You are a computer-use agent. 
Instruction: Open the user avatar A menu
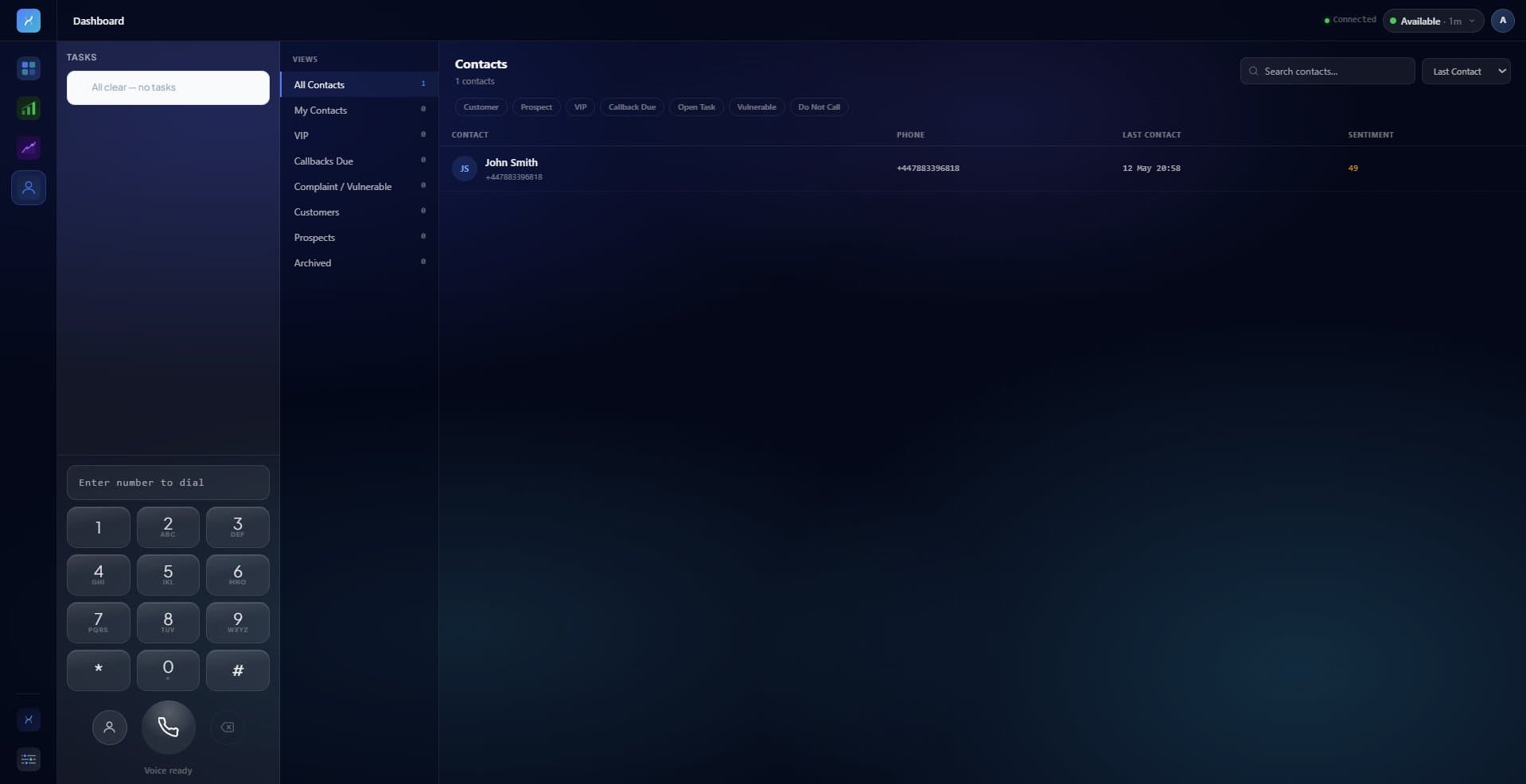click(1502, 21)
